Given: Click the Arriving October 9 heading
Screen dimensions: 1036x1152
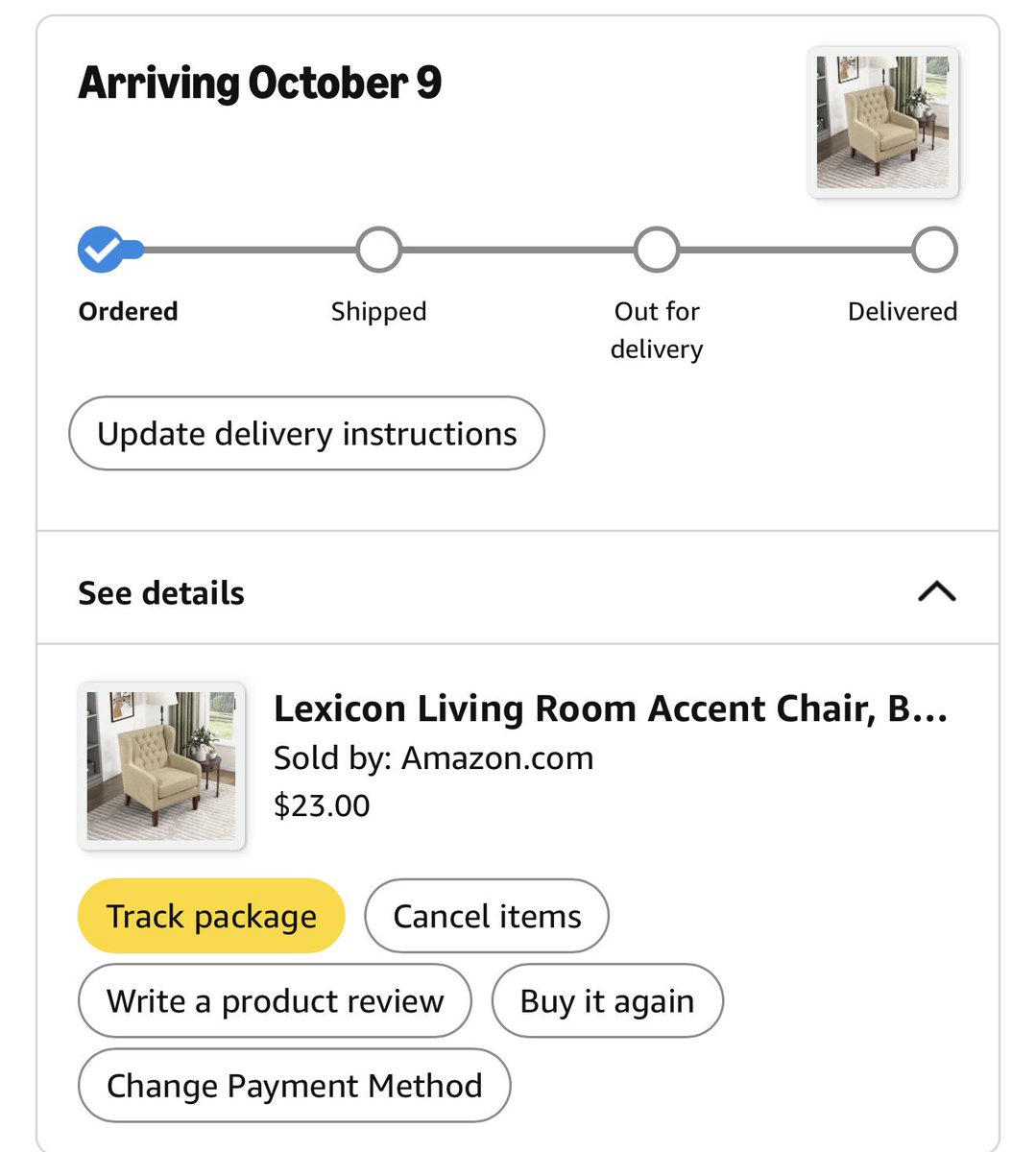Looking at the screenshot, I should point(260,83).
